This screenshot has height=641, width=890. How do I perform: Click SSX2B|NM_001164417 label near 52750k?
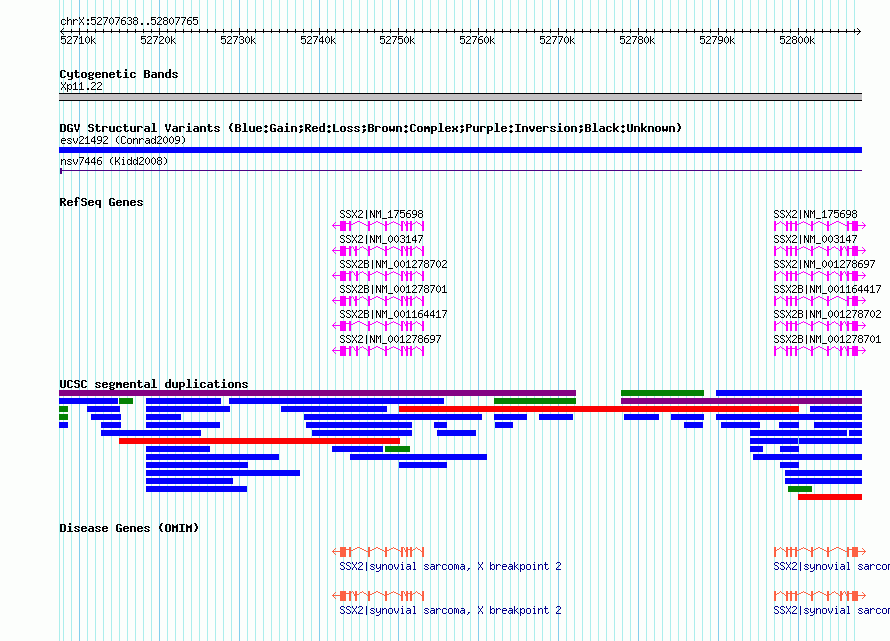[x=393, y=315]
